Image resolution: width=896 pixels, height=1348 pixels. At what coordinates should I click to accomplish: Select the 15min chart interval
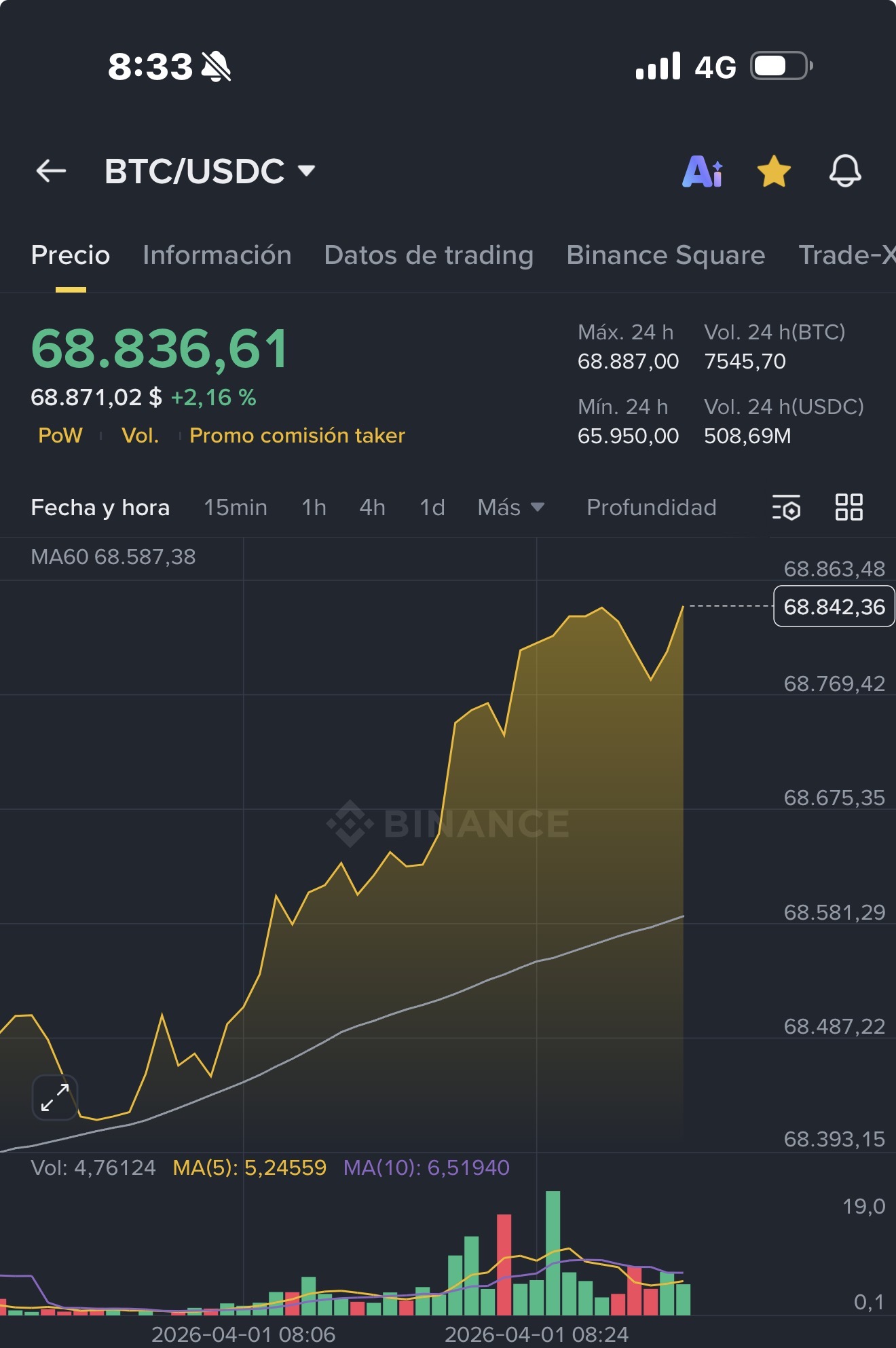tap(236, 507)
